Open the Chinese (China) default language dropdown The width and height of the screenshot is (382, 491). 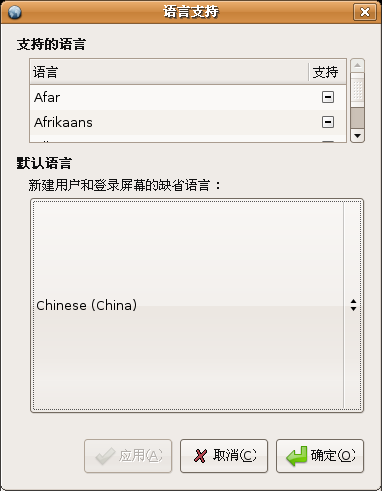tap(197, 305)
